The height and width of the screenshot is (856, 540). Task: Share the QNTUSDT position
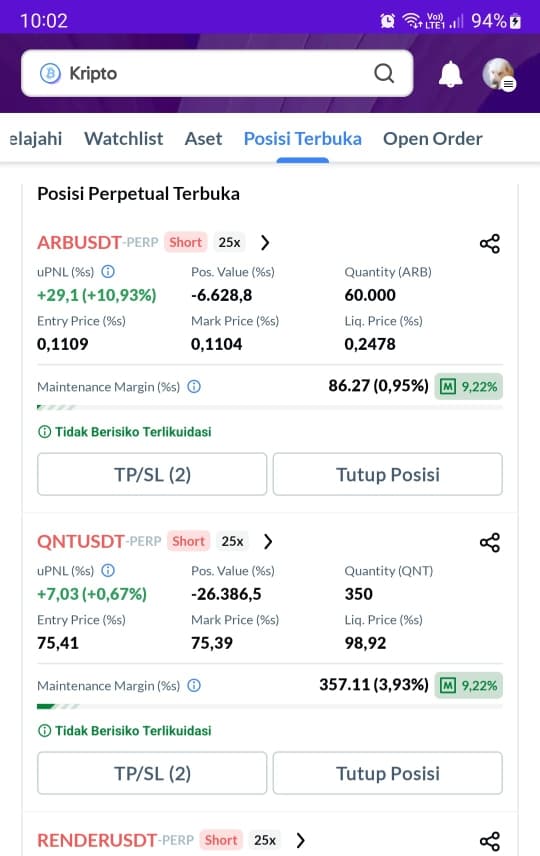pyautogui.click(x=490, y=542)
